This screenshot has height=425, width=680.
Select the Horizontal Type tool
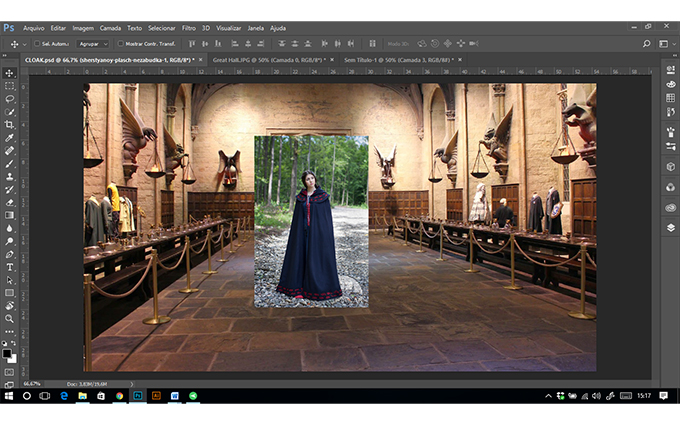pyautogui.click(x=9, y=267)
